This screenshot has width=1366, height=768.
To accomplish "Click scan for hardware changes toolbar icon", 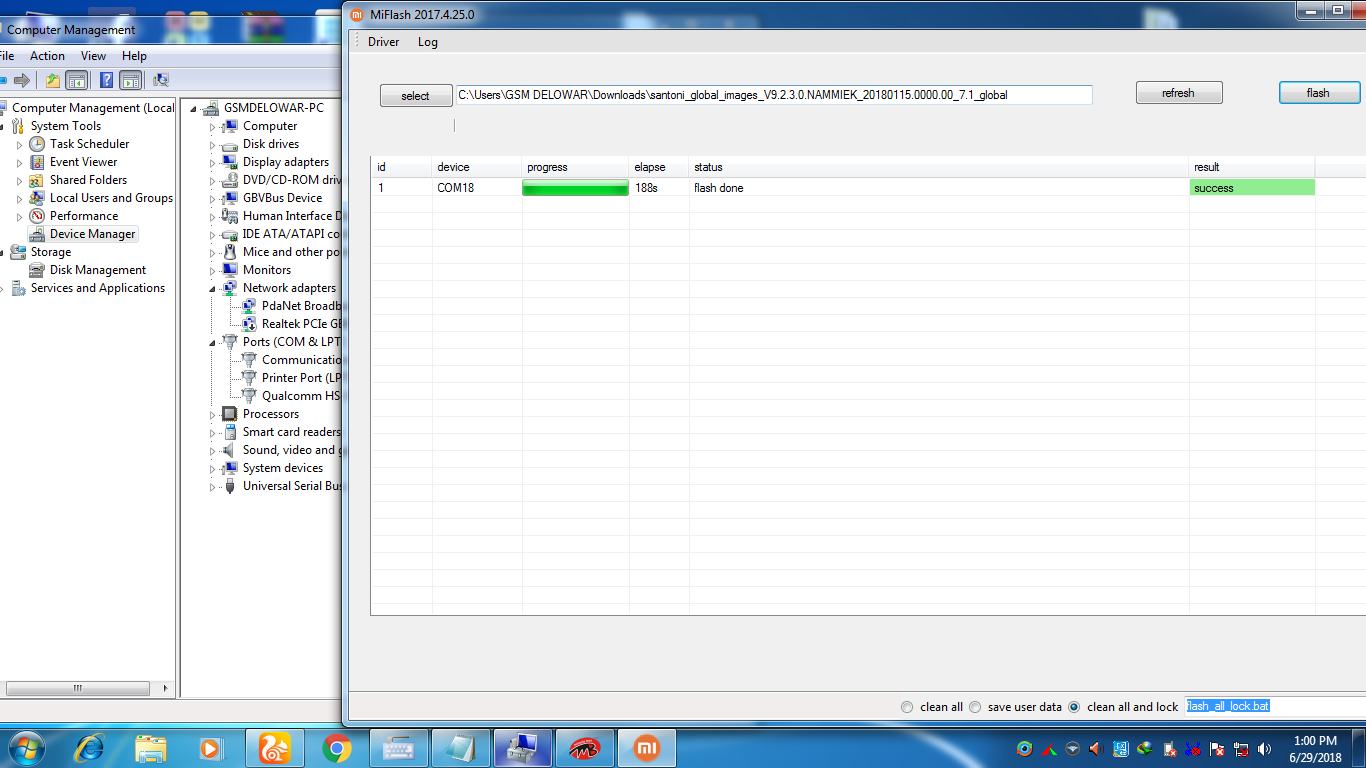I will point(161,80).
